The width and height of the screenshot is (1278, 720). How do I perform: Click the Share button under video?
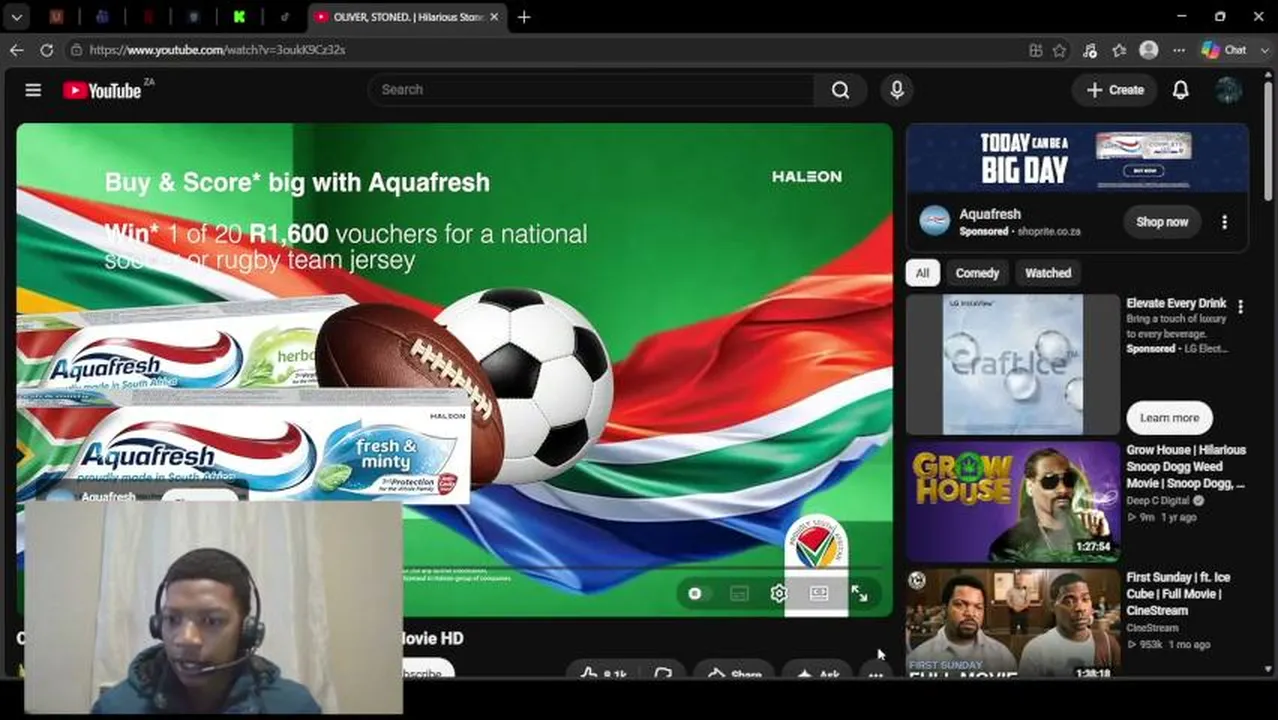[x=734, y=671]
